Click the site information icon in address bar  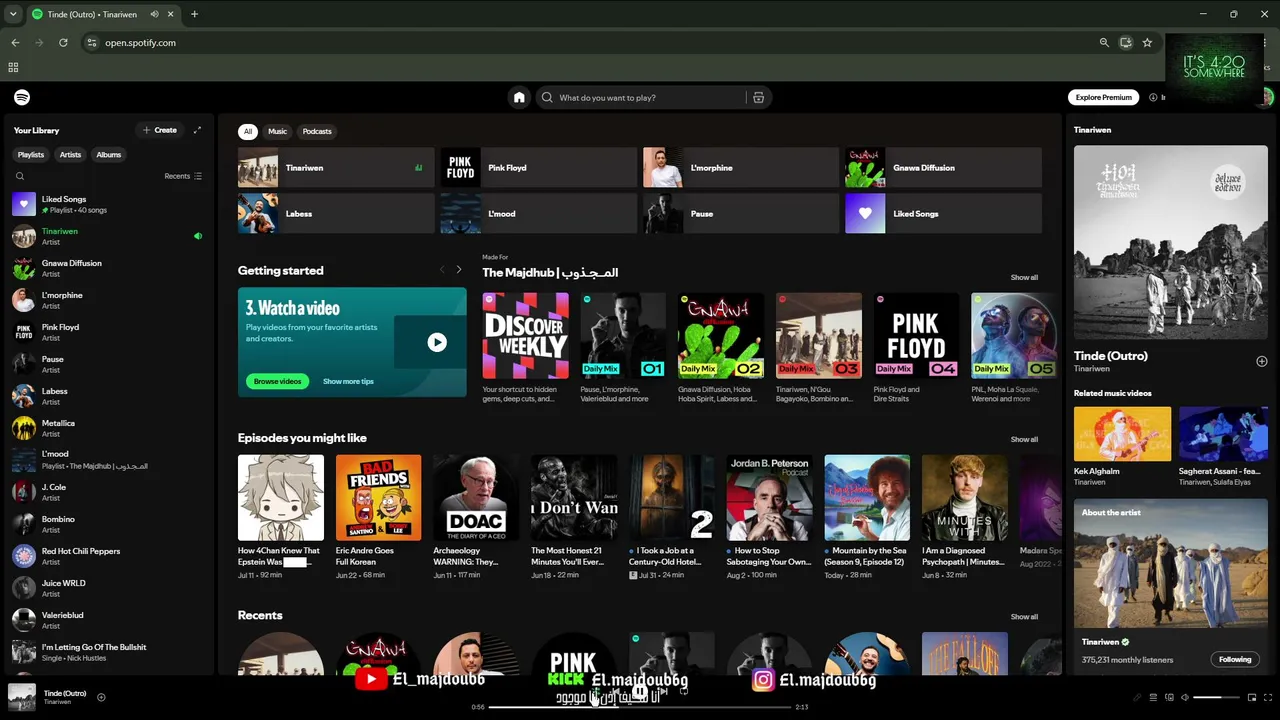pyautogui.click(x=92, y=43)
